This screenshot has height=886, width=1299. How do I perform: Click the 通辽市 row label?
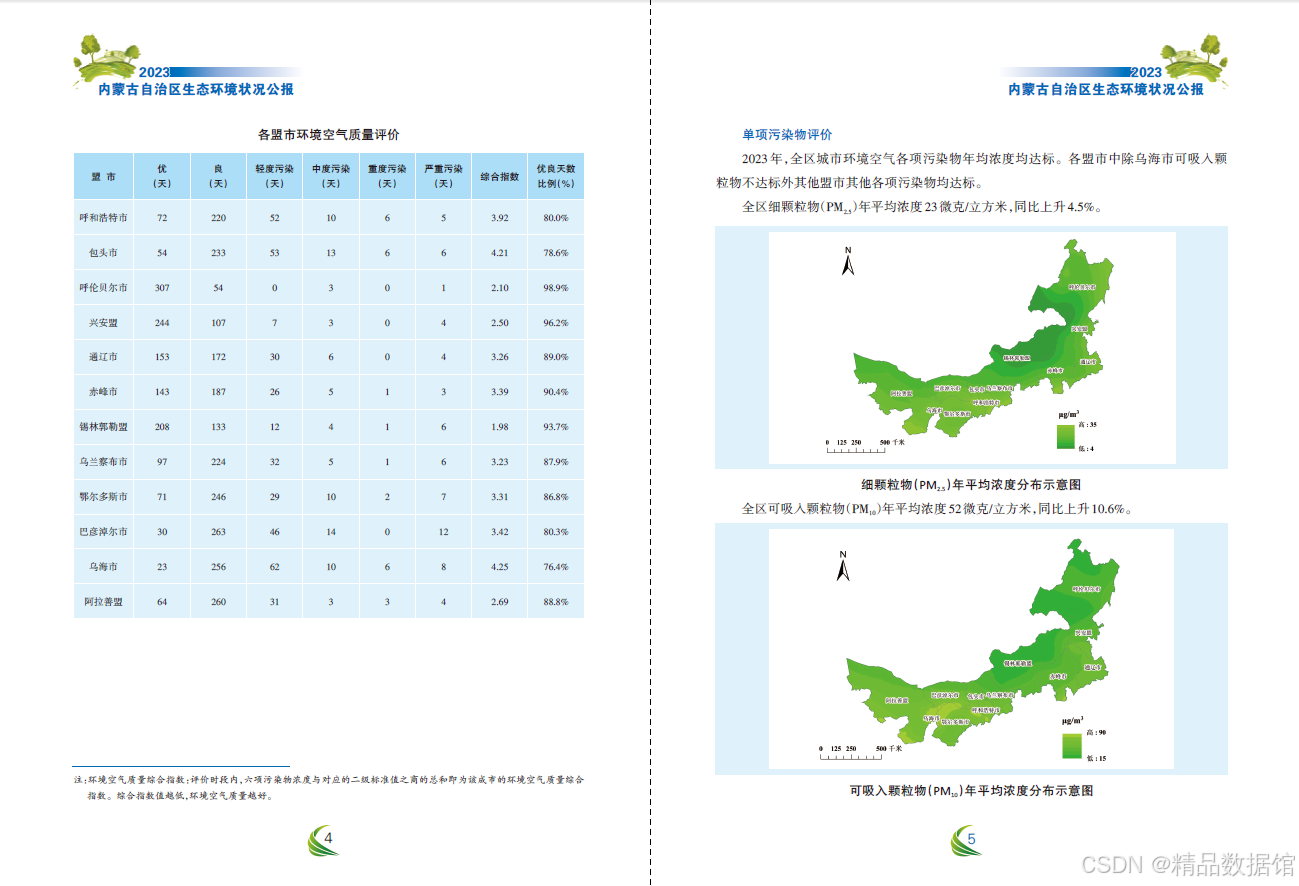pyautogui.click(x=103, y=357)
